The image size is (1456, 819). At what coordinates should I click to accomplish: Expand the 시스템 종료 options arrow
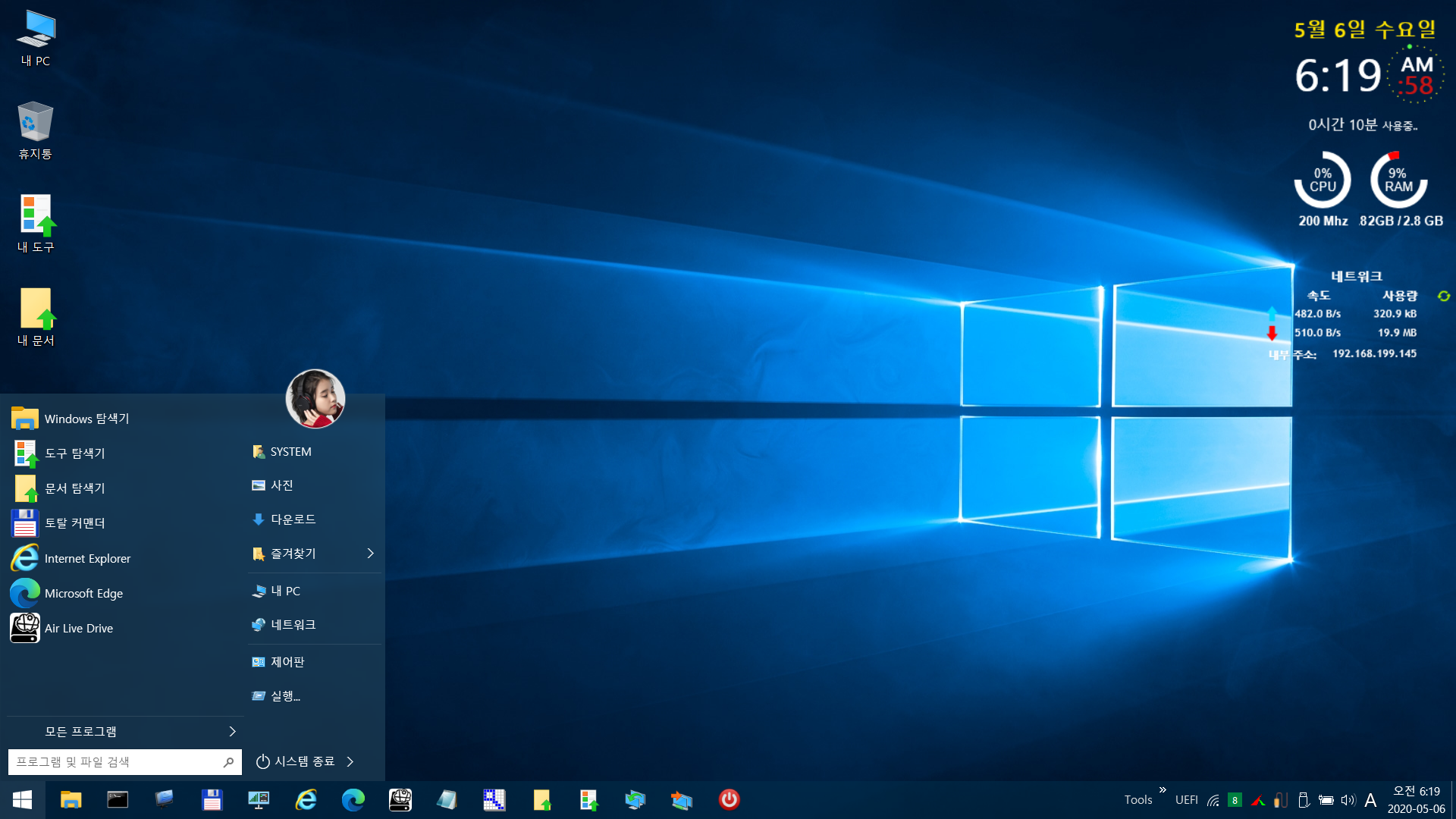(350, 761)
